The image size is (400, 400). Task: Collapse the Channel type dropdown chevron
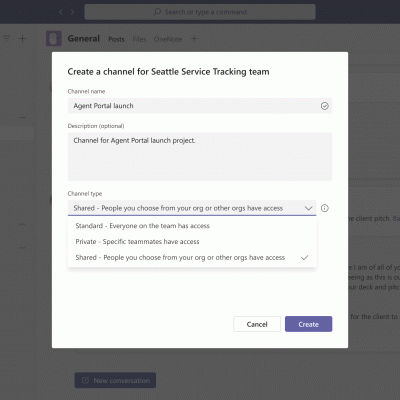click(308, 208)
